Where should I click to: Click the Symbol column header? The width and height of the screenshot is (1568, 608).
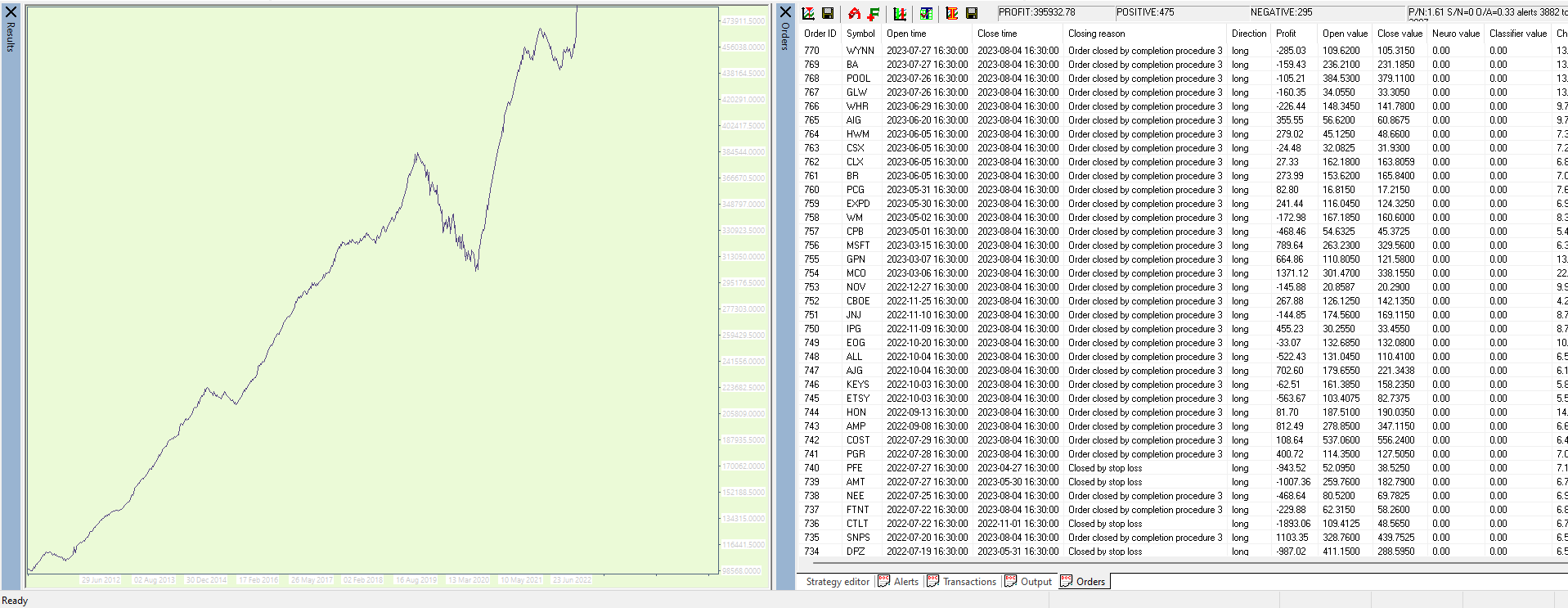(860, 34)
